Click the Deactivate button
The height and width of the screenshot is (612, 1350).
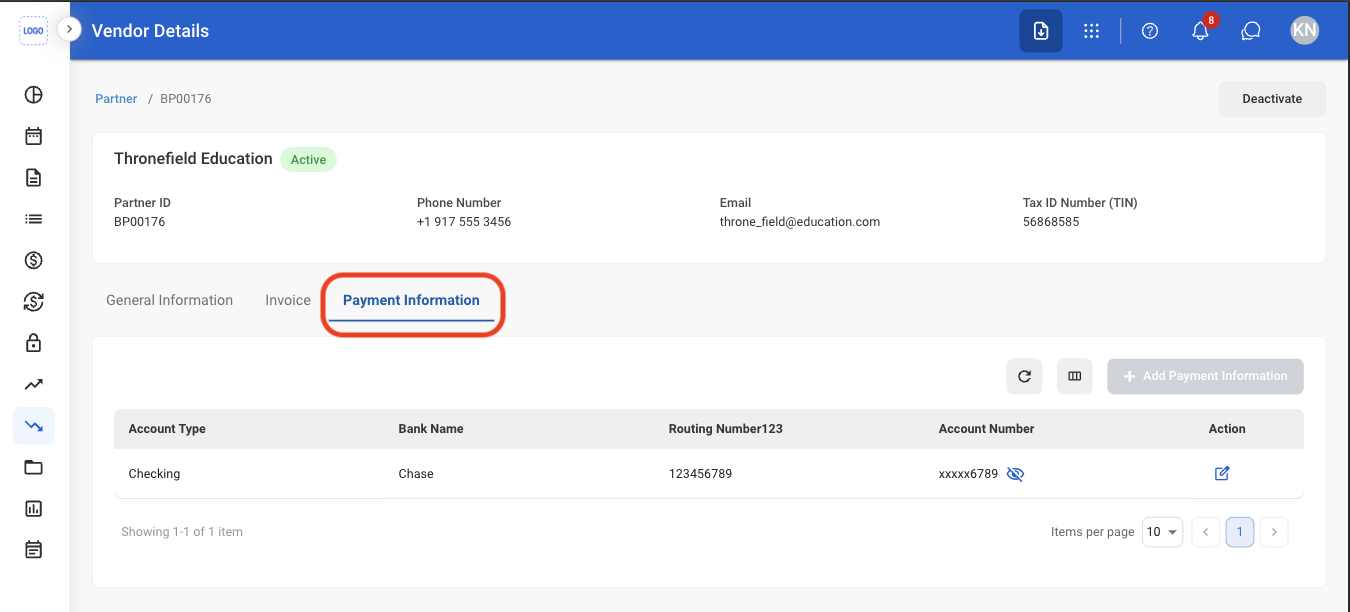coord(1272,99)
